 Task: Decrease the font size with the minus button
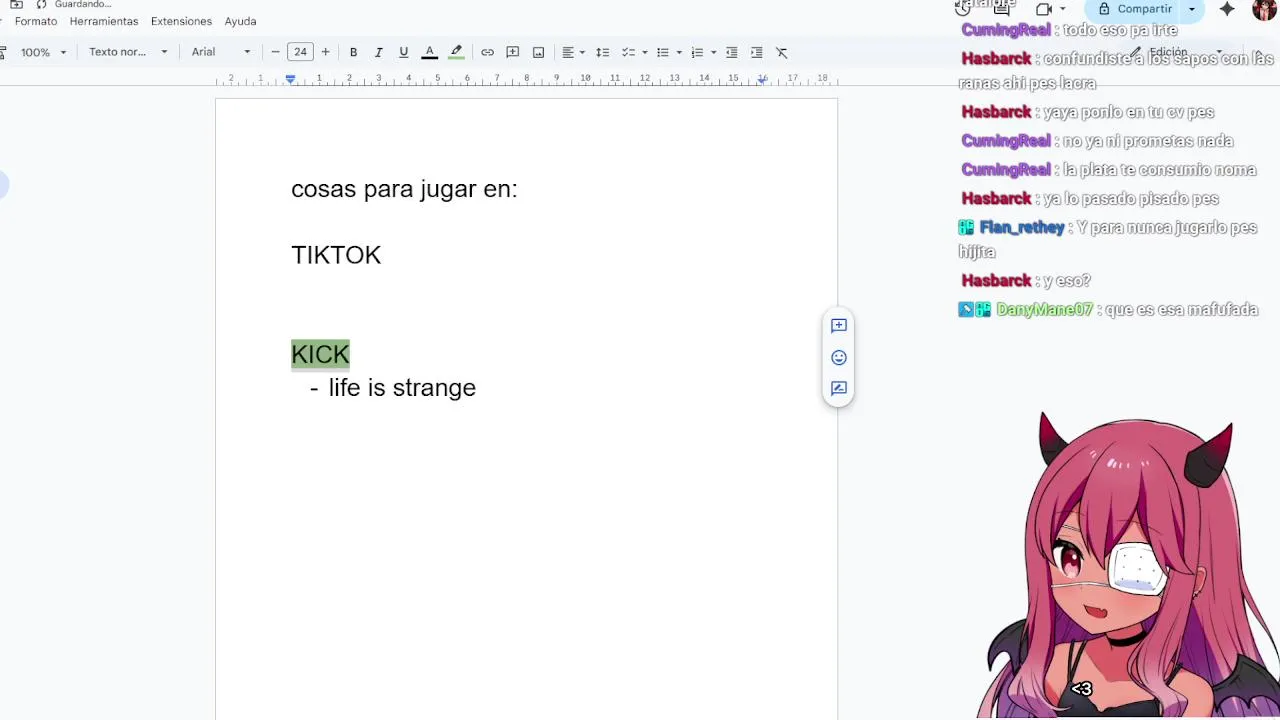(x=275, y=52)
